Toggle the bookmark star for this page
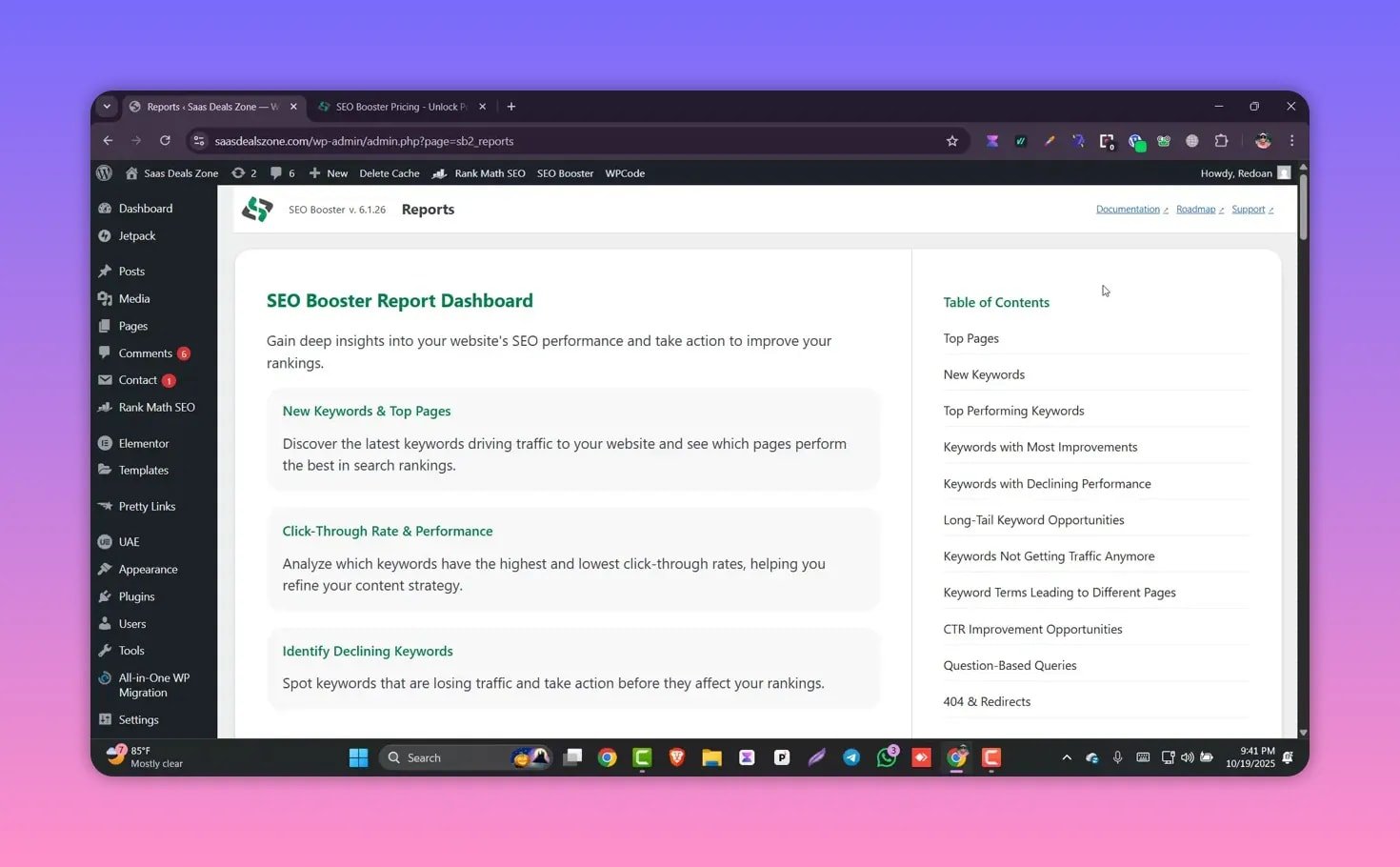Screen dimensions: 1400x867 click(952, 140)
